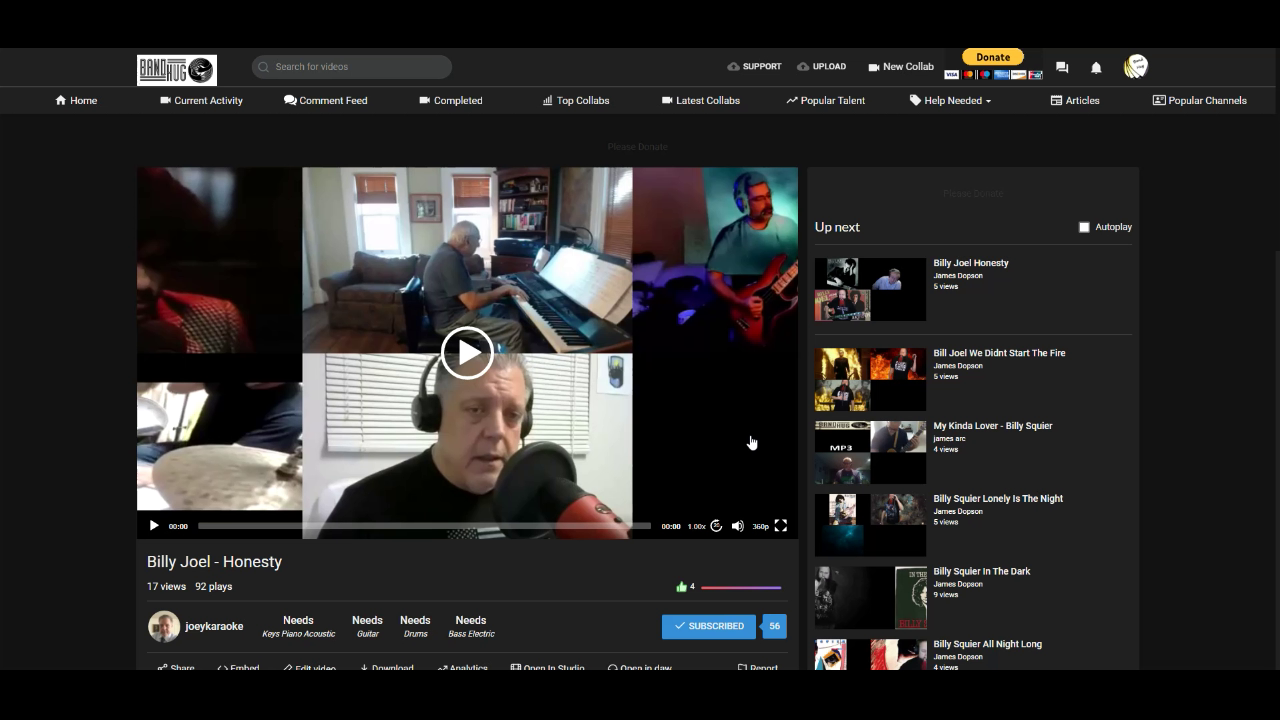Open the Billy Squier In The Dark thumbnail
Screen dimensions: 1280x720
870,598
